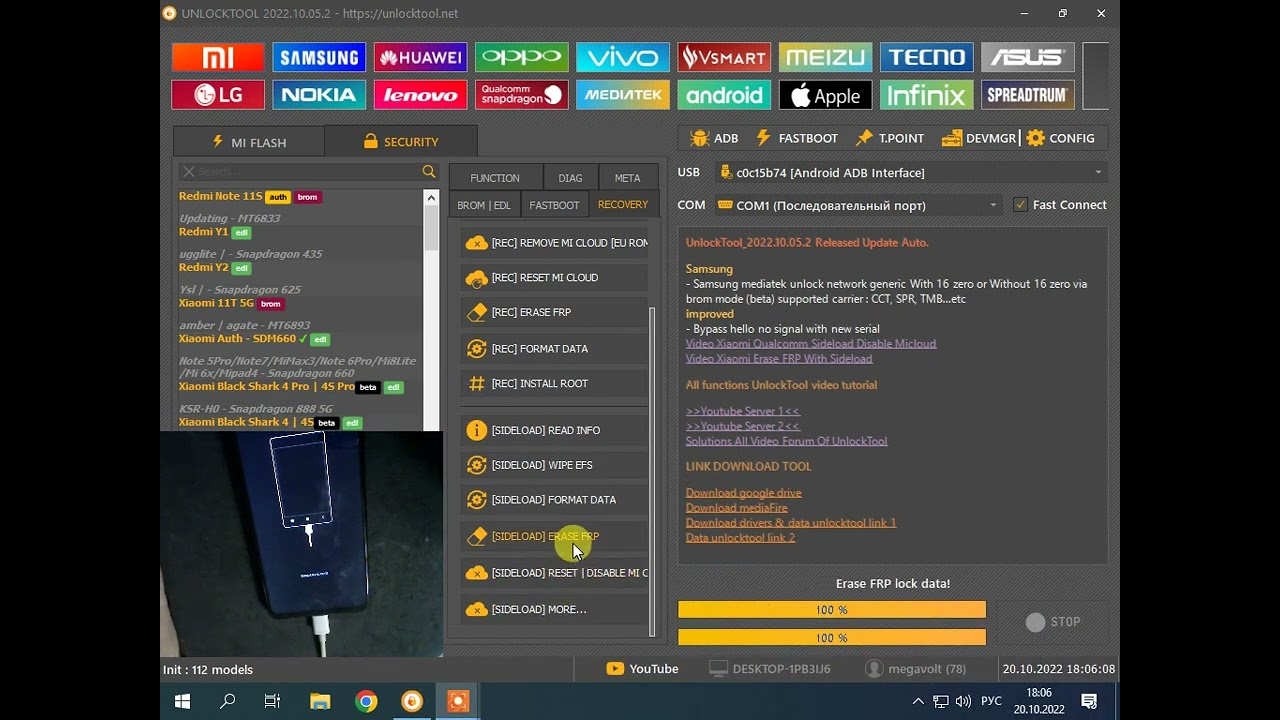Open the BROM | EDL tab
The height and width of the screenshot is (720, 1280).
484,205
